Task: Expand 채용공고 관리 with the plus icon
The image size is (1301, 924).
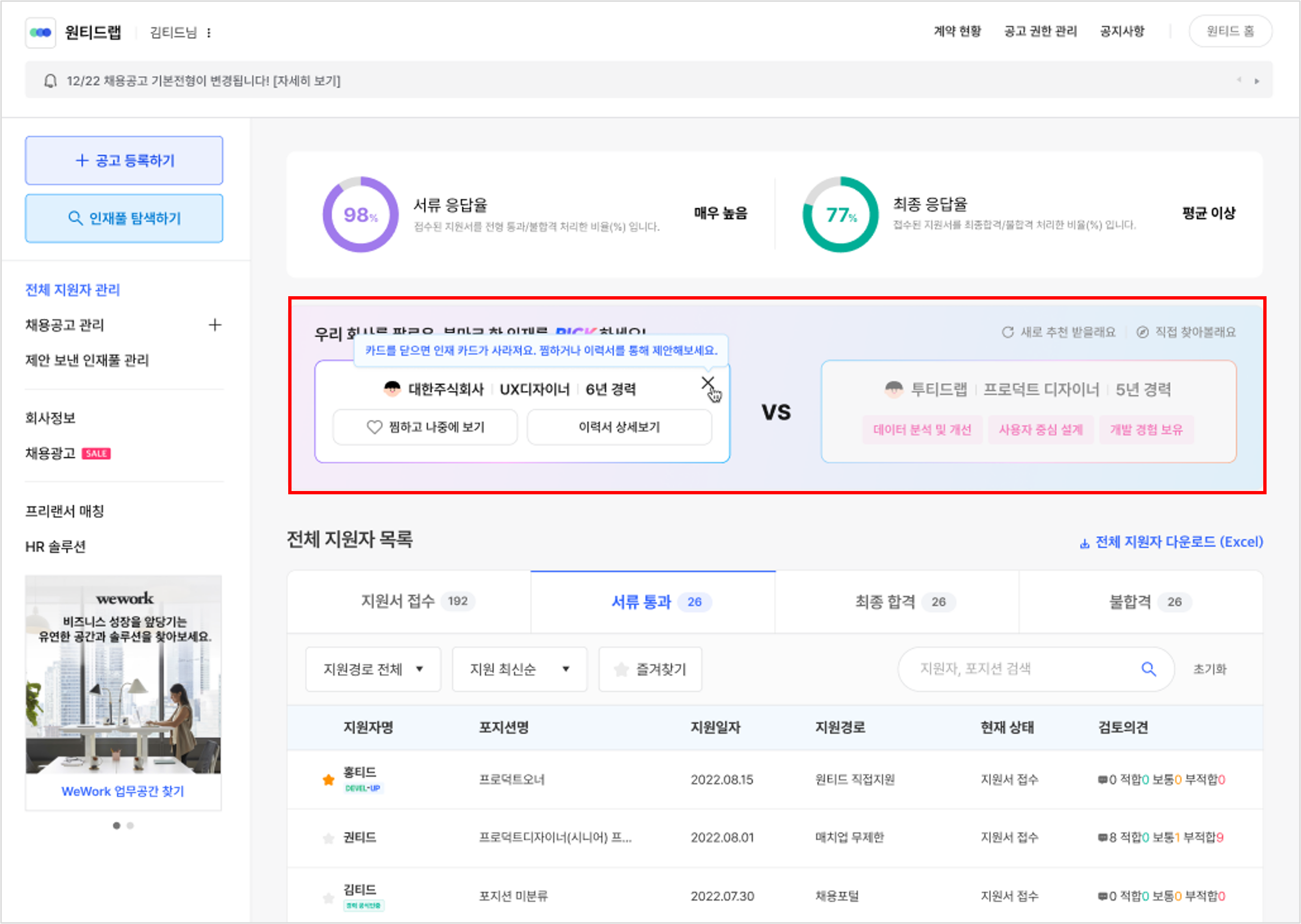Action: (x=215, y=325)
